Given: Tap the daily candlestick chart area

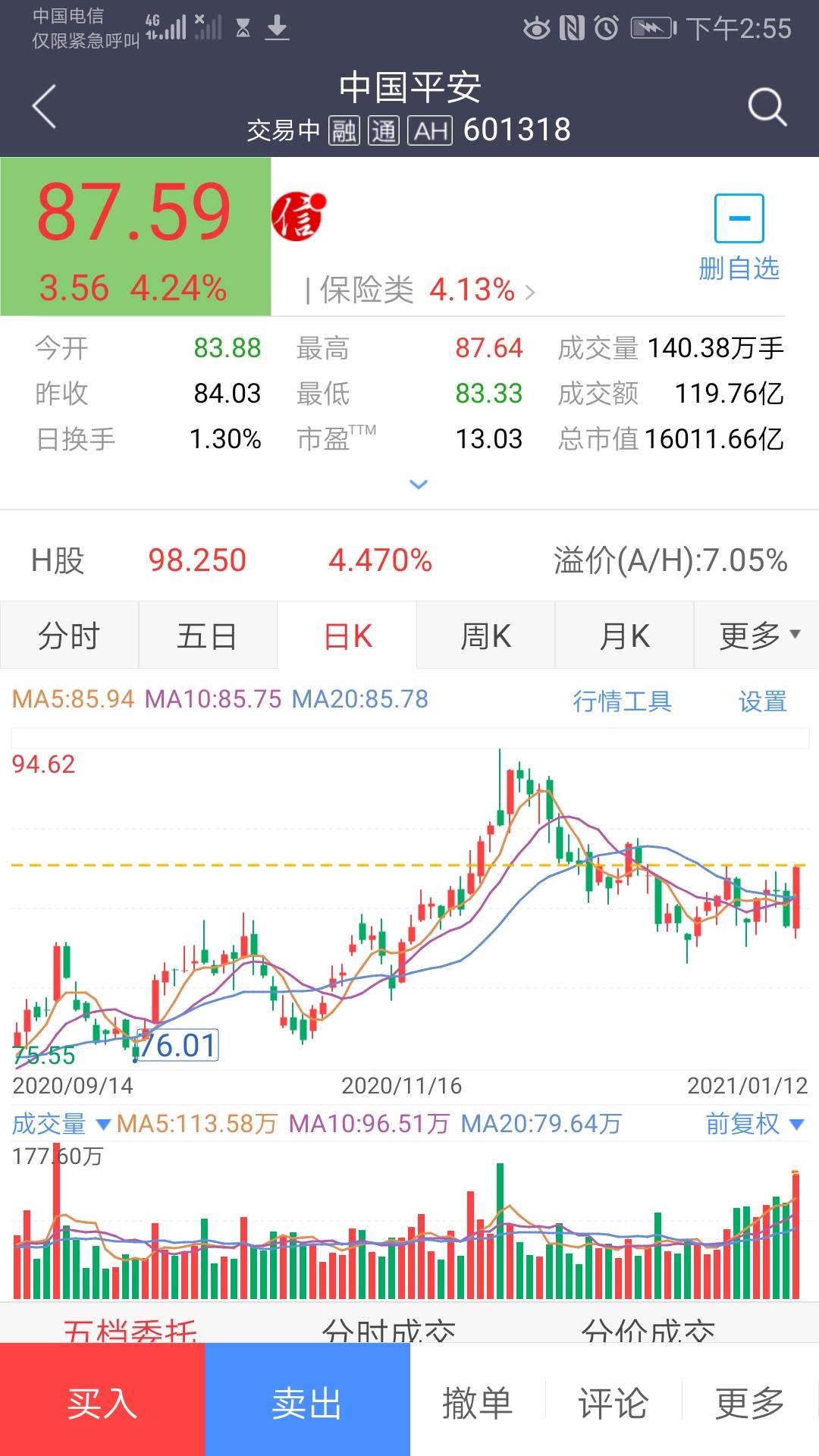Looking at the screenshot, I should tap(409, 908).
